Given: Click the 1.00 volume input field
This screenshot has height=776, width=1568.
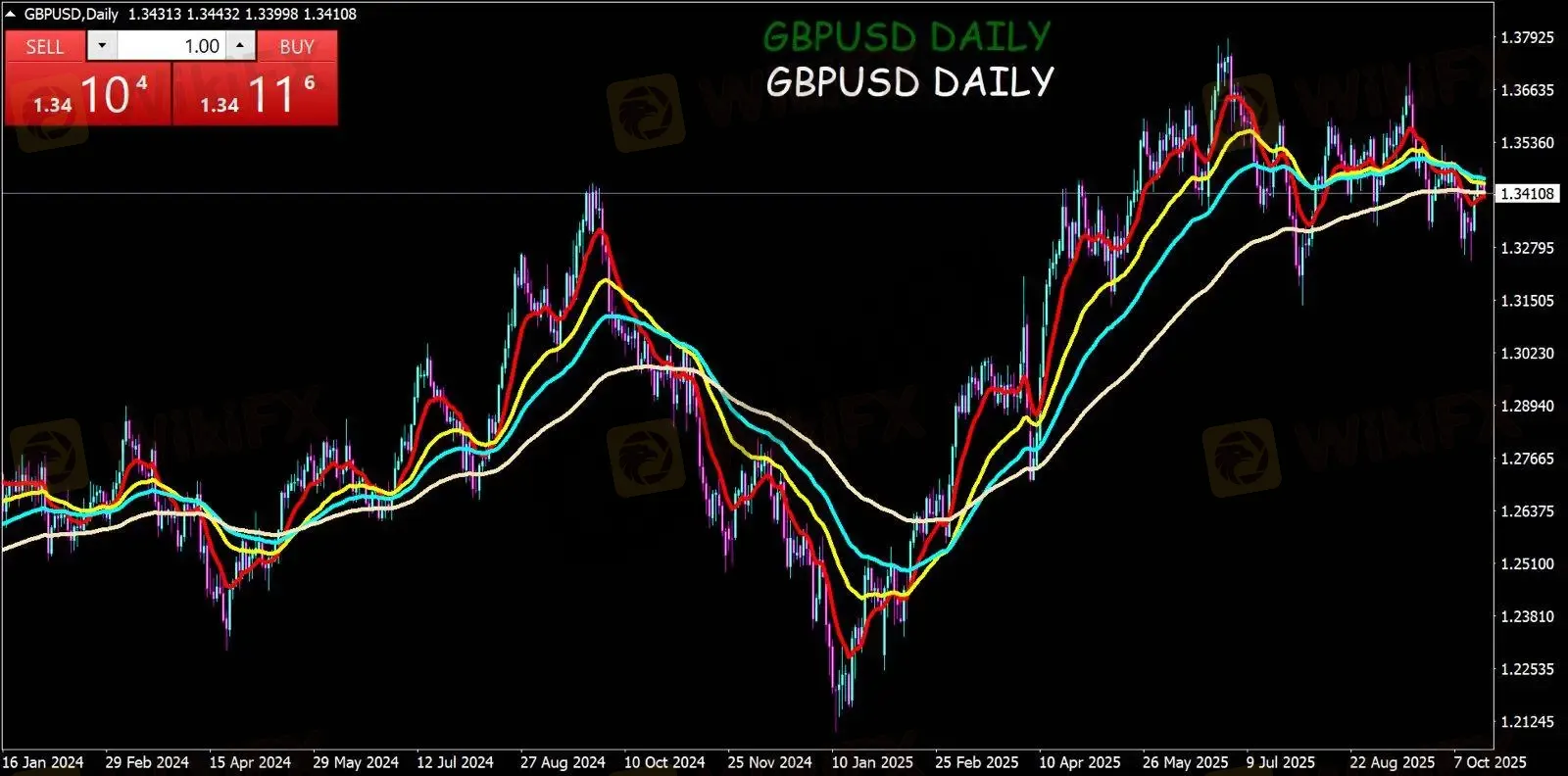Looking at the screenshot, I should (x=171, y=46).
